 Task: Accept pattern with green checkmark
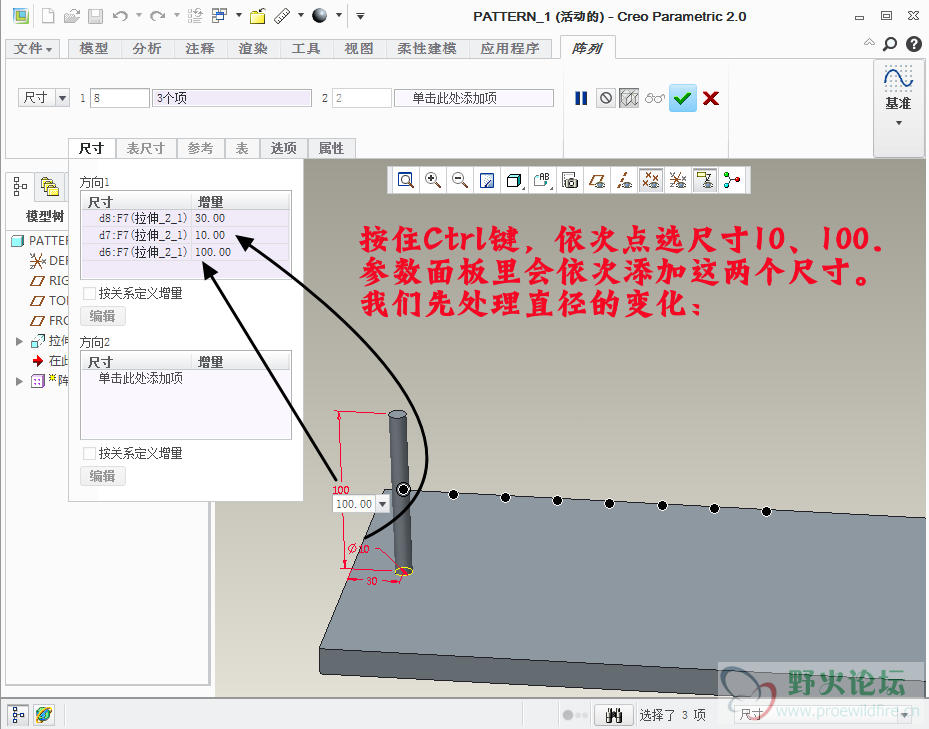683,98
